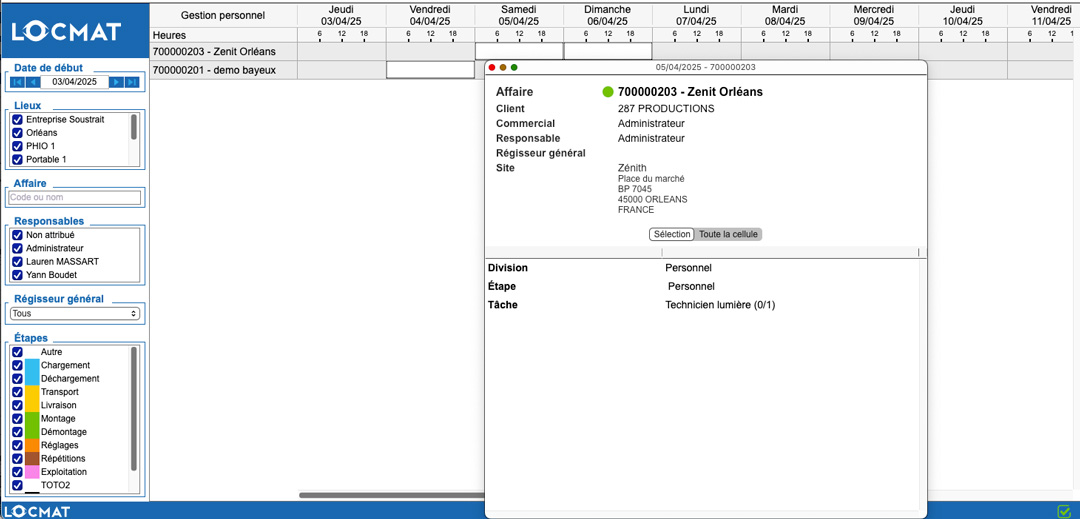Click the Heures row label
1080x519 pixels.
click(169, 35)
